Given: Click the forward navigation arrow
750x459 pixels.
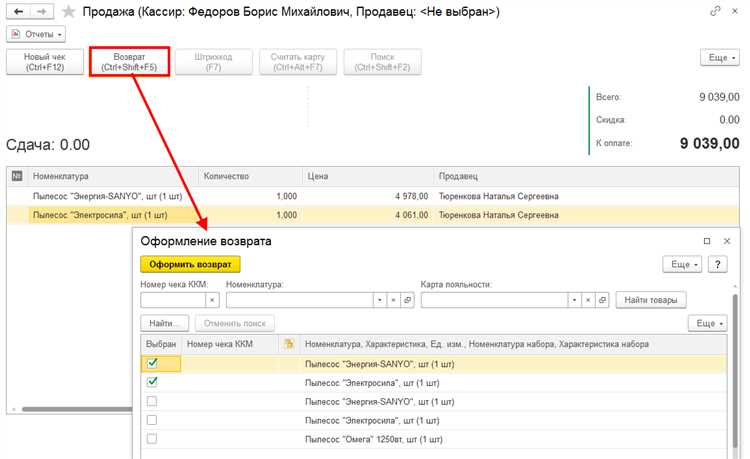Looking at the screenshot, I should click(x=42, y=12).
